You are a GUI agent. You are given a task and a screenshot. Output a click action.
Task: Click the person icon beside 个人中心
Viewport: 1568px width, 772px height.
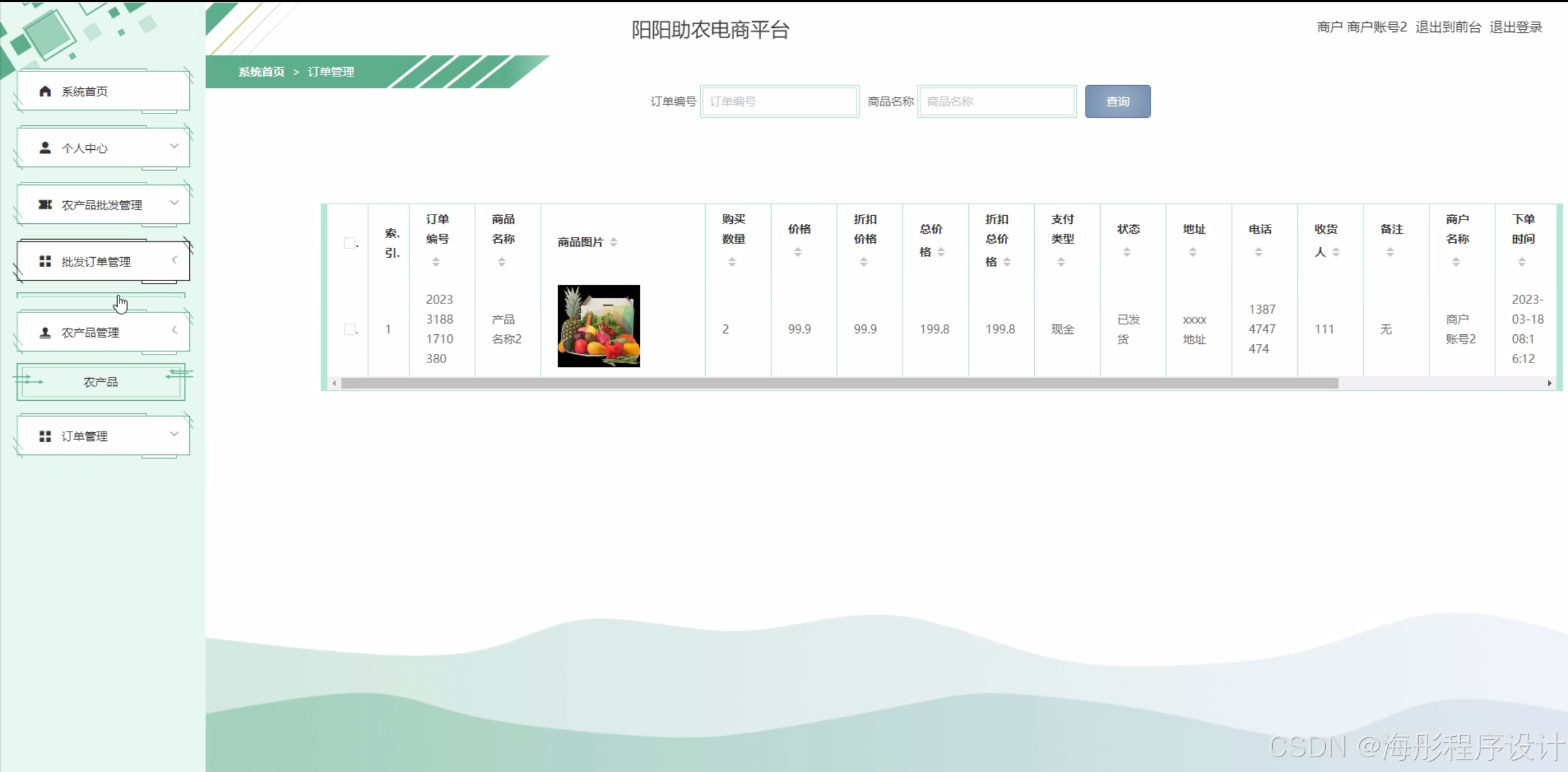point(45,148)
